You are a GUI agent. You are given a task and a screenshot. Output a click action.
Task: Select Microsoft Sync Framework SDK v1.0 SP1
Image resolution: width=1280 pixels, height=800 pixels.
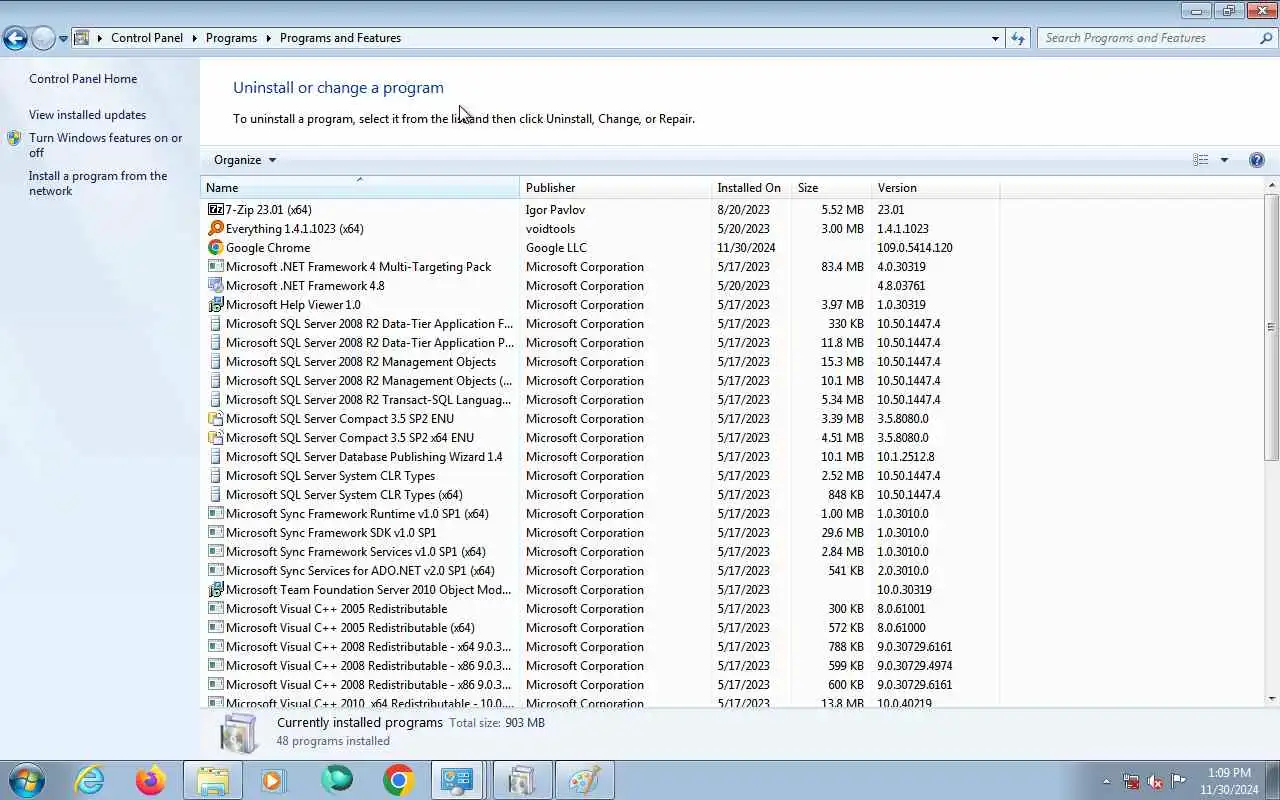(331, 533)
